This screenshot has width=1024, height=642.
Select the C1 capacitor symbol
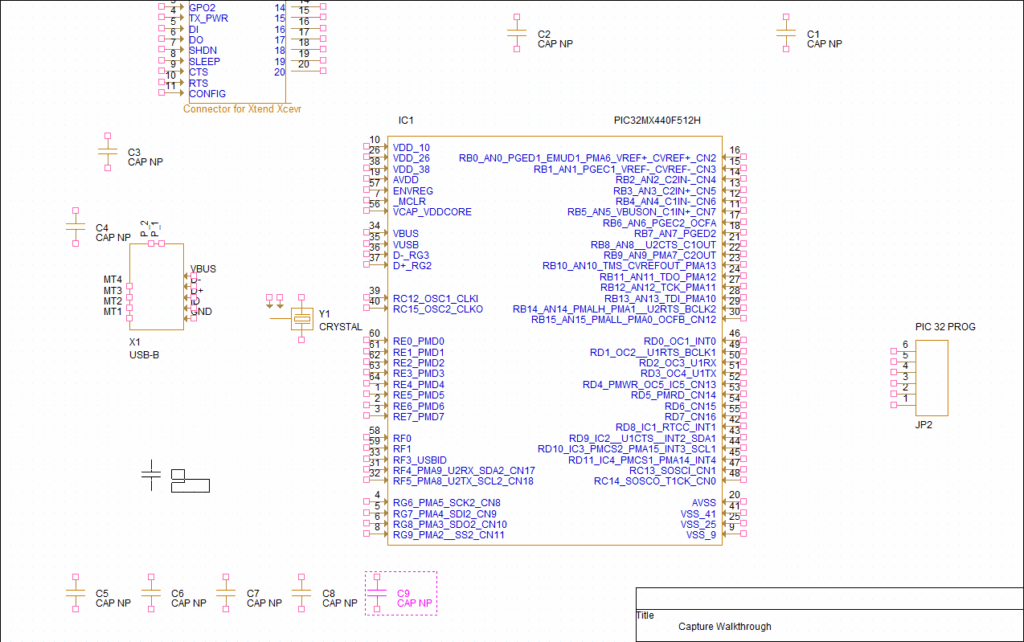tap(786, 34)
